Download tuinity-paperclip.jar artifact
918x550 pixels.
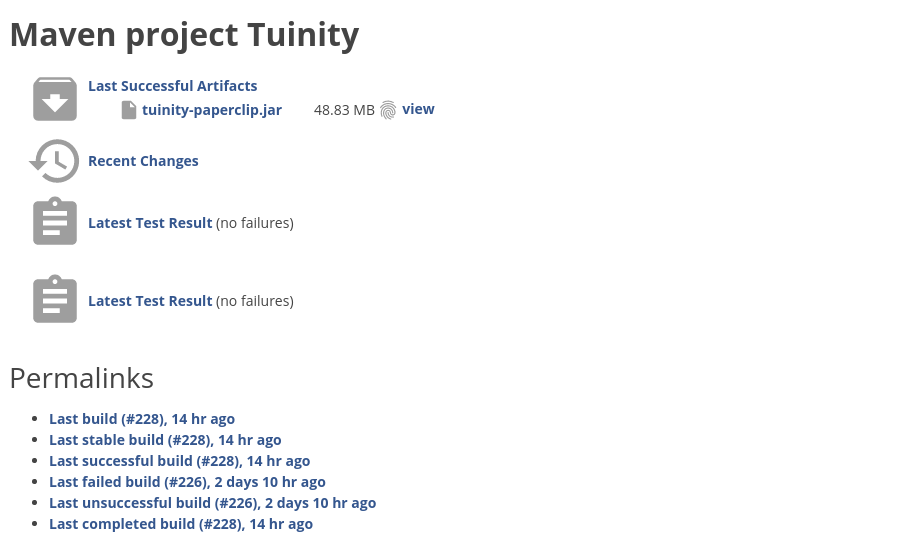click(x=212, y=110)
